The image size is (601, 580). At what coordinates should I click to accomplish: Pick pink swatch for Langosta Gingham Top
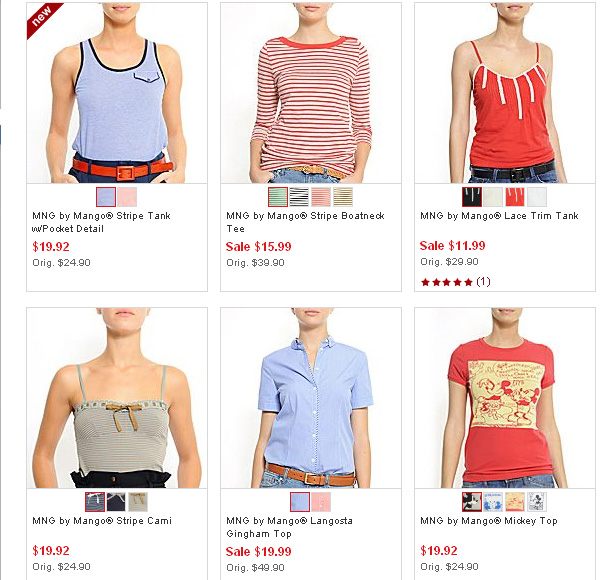point(321,502)
